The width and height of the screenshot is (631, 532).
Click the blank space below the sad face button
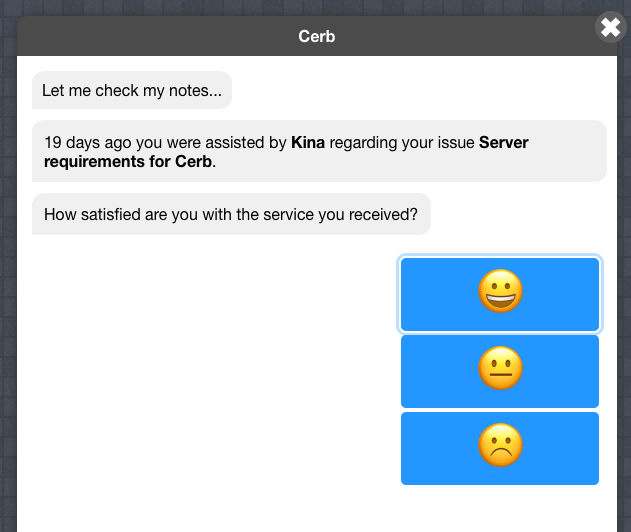(x=500, y=509)
